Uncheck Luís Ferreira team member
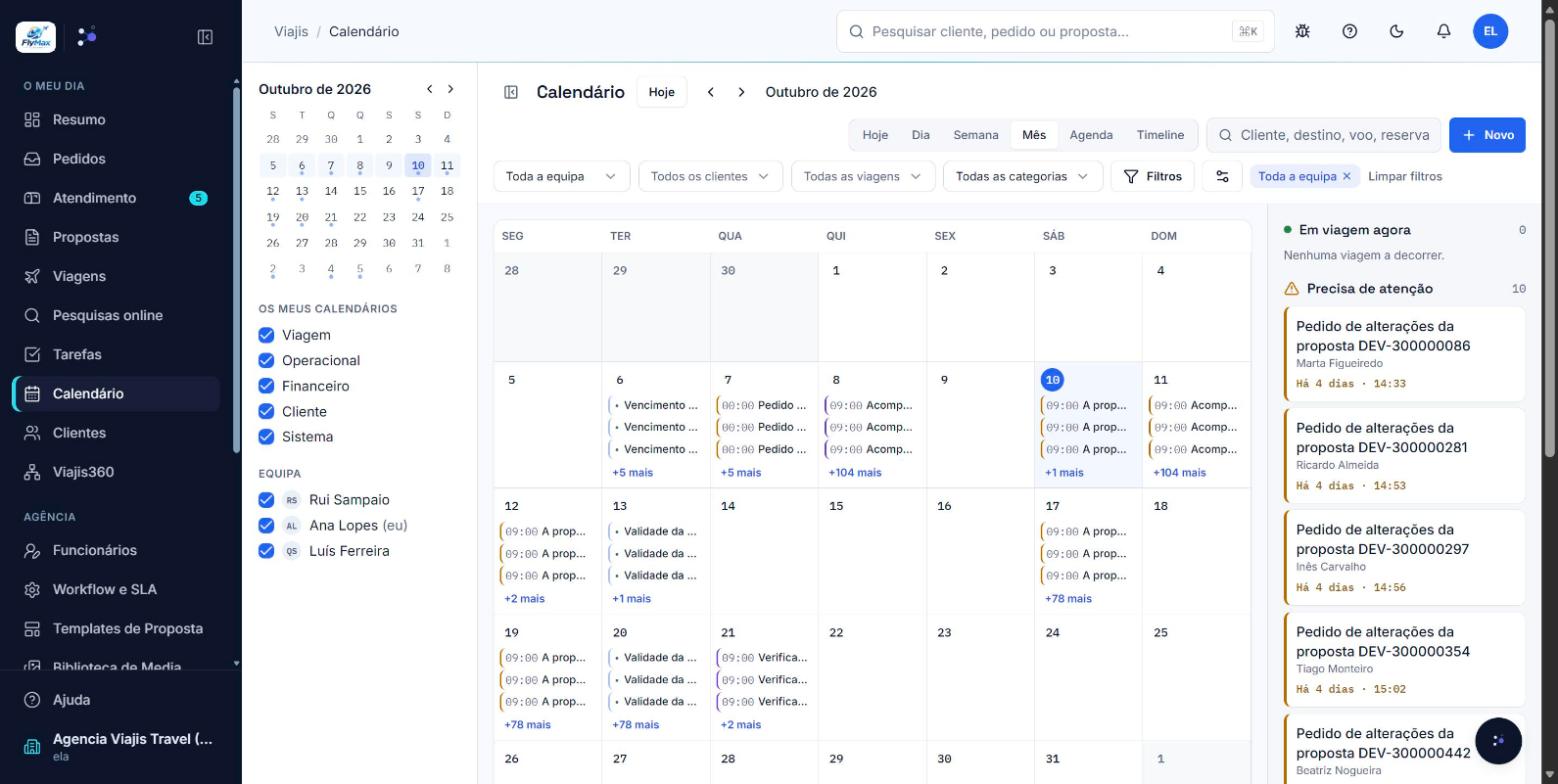1558x784 pixels. coord(266,551)
